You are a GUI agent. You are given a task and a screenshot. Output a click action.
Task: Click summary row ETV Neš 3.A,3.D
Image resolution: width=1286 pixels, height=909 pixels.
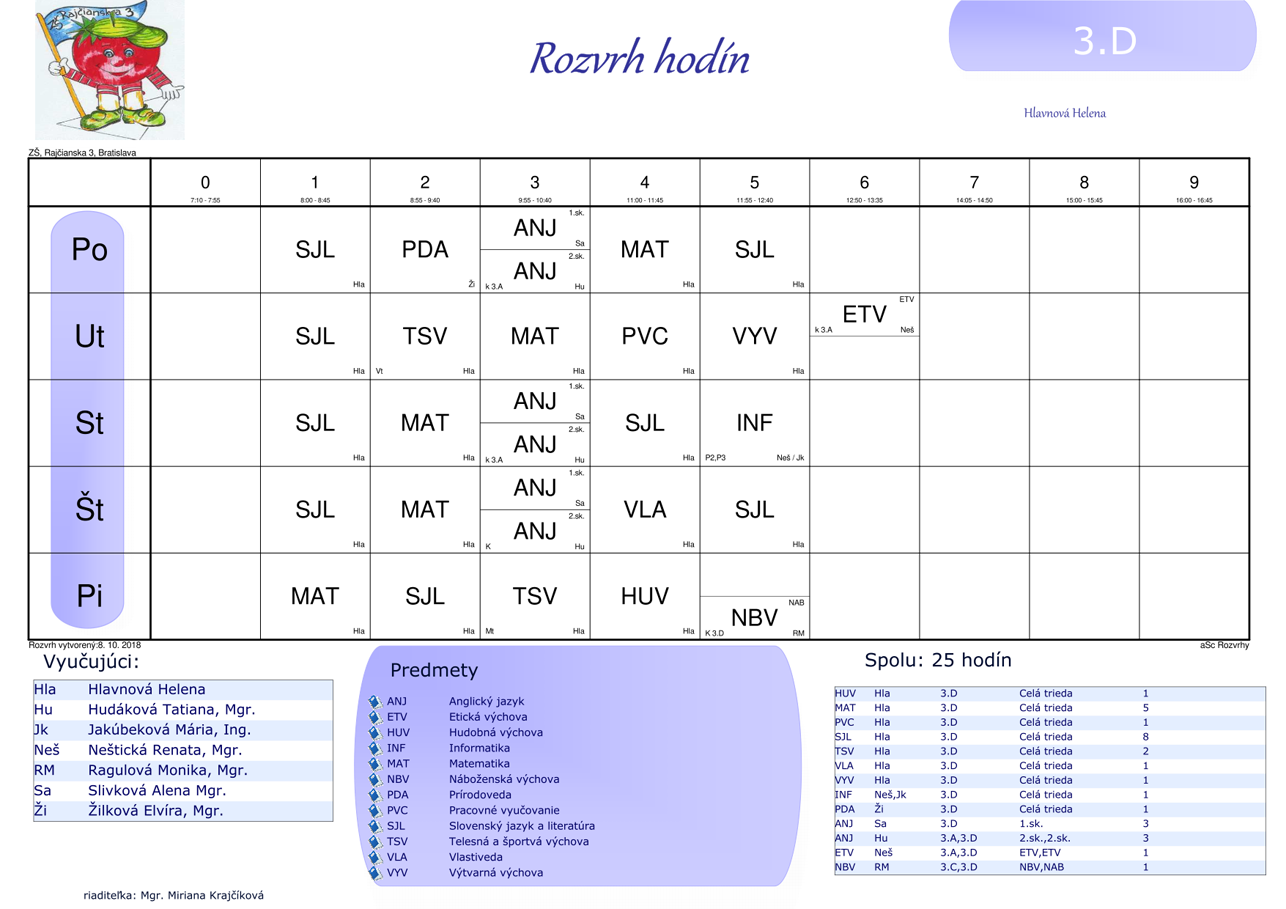1049,853
